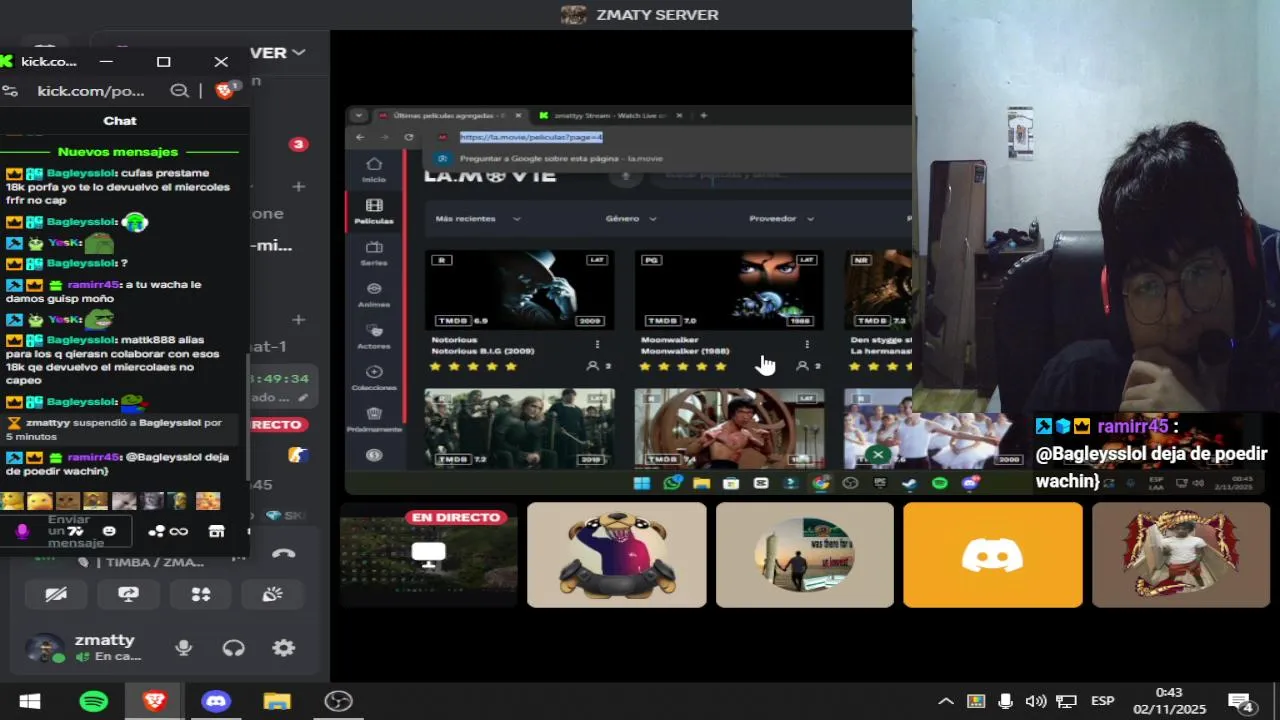Open site settings icon left of kick.com URL

point(10,91)
